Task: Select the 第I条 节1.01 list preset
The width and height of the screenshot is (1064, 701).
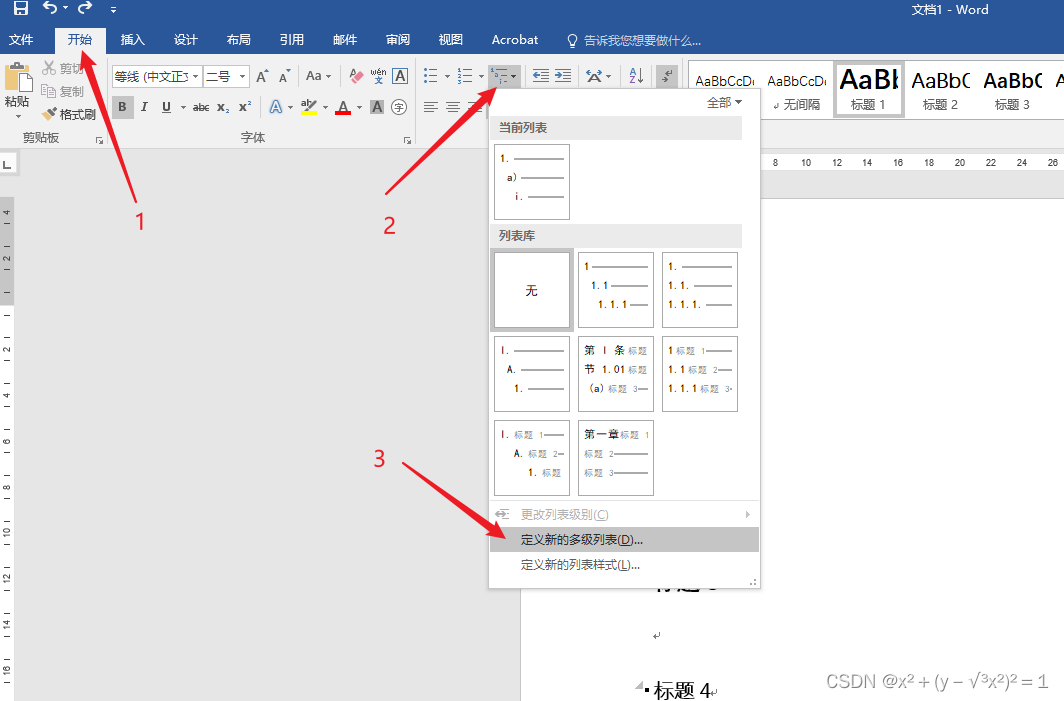Action: 615,373
